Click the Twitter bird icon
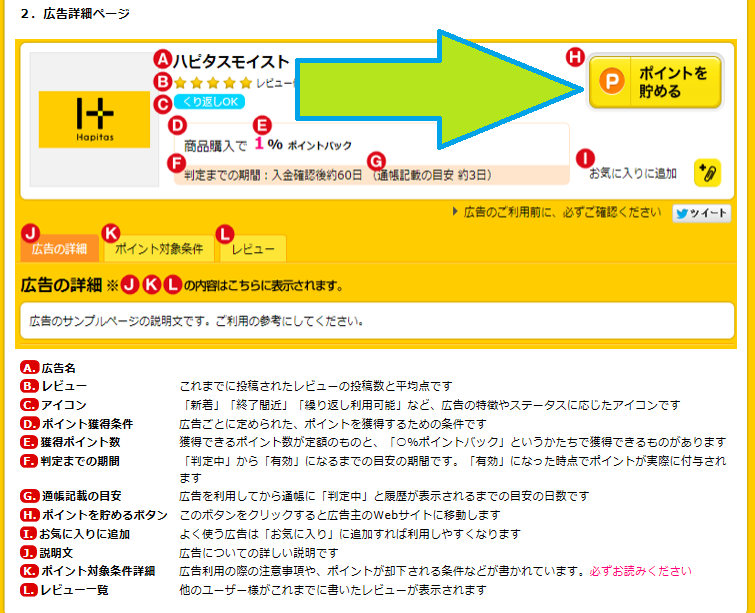Screen dimensions: 755x613 pos(681,213)
